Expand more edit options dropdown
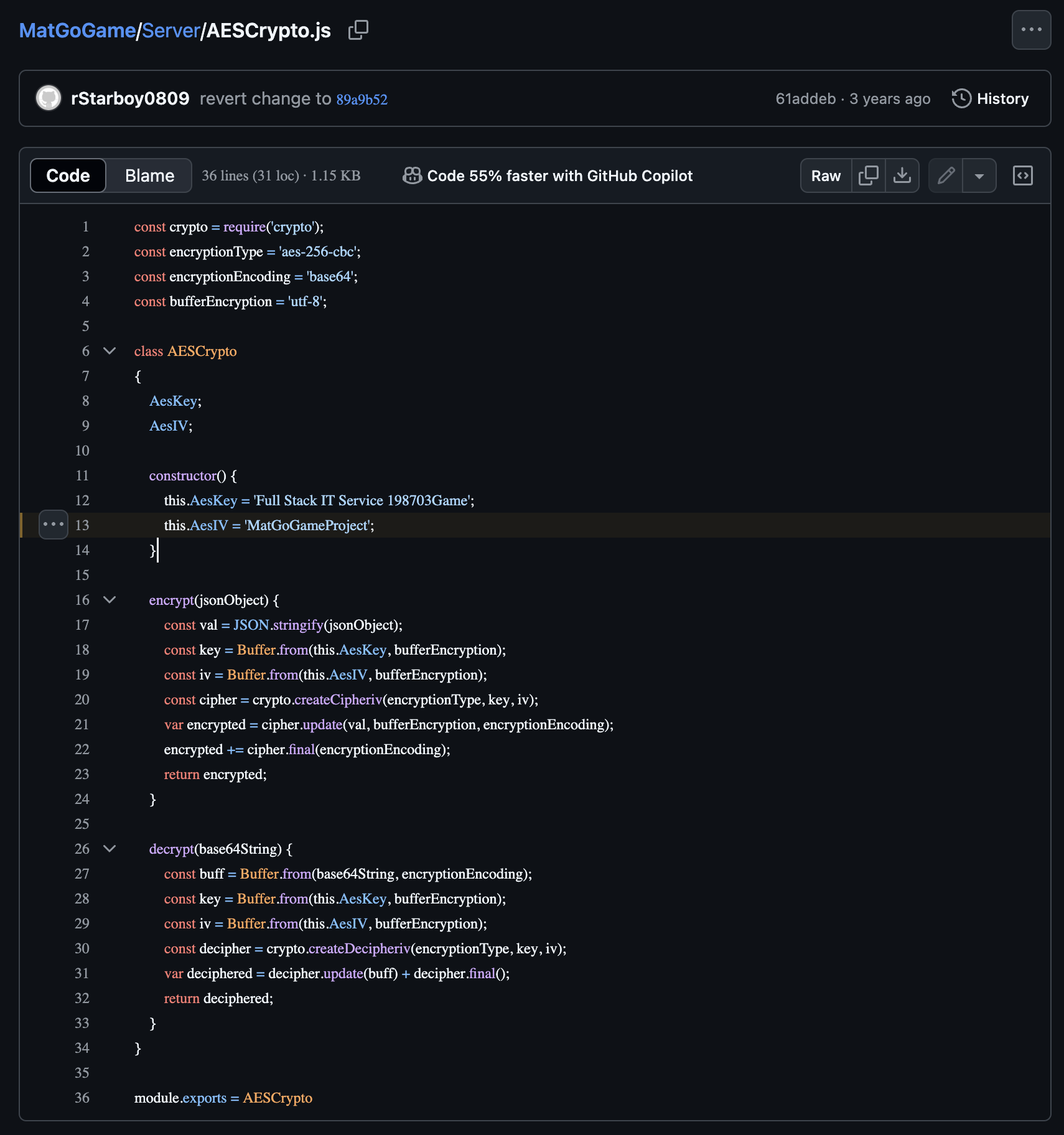 [979, 176]
